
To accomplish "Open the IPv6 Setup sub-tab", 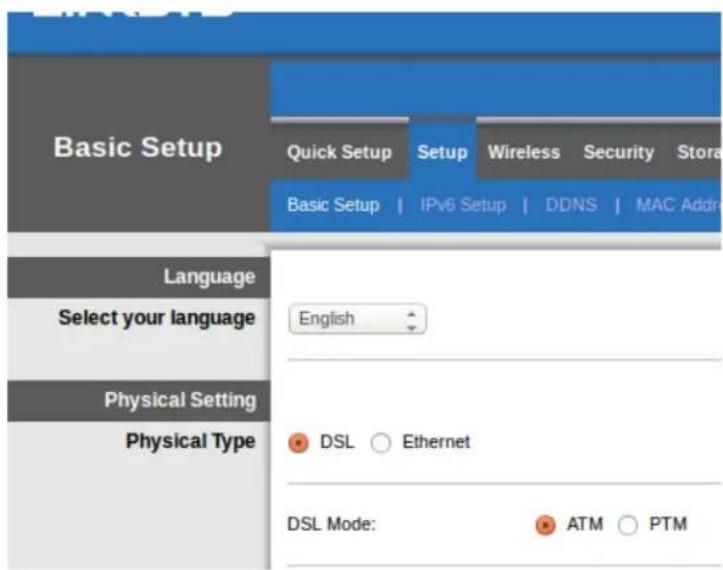I will click(463, 205).
